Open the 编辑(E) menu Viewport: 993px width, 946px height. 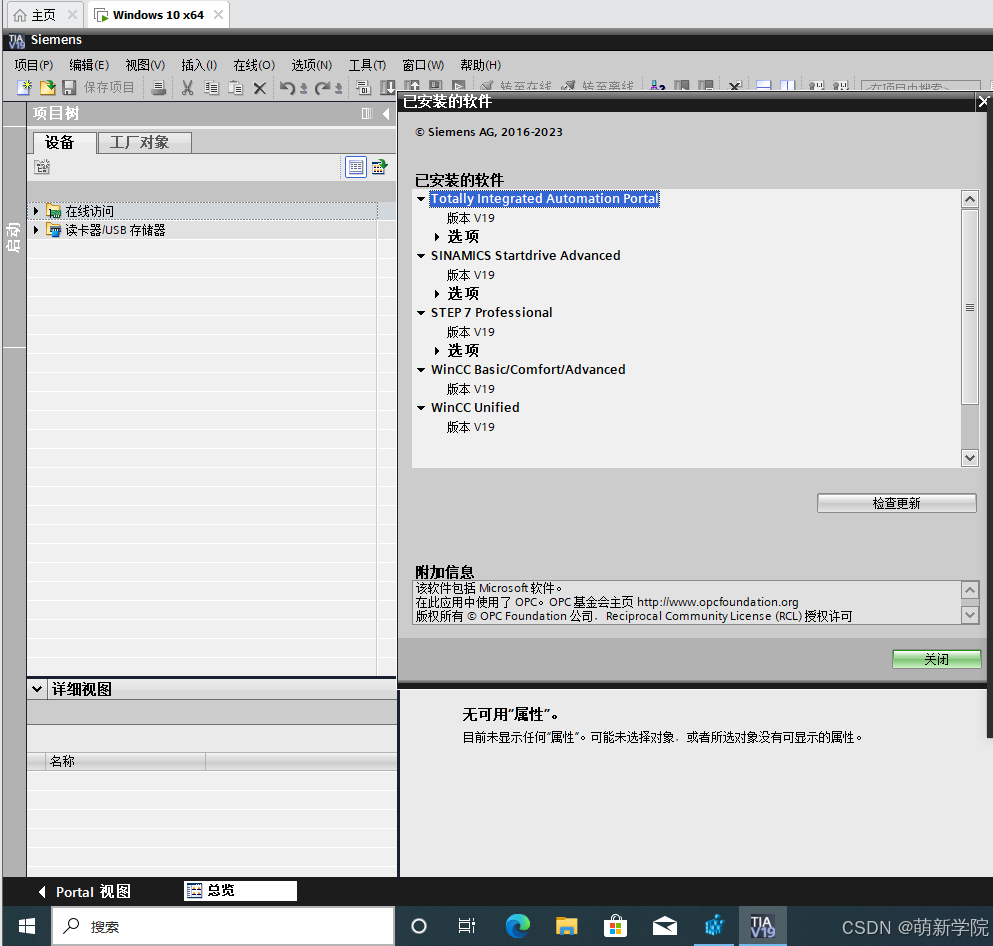(x=89, y=65)
